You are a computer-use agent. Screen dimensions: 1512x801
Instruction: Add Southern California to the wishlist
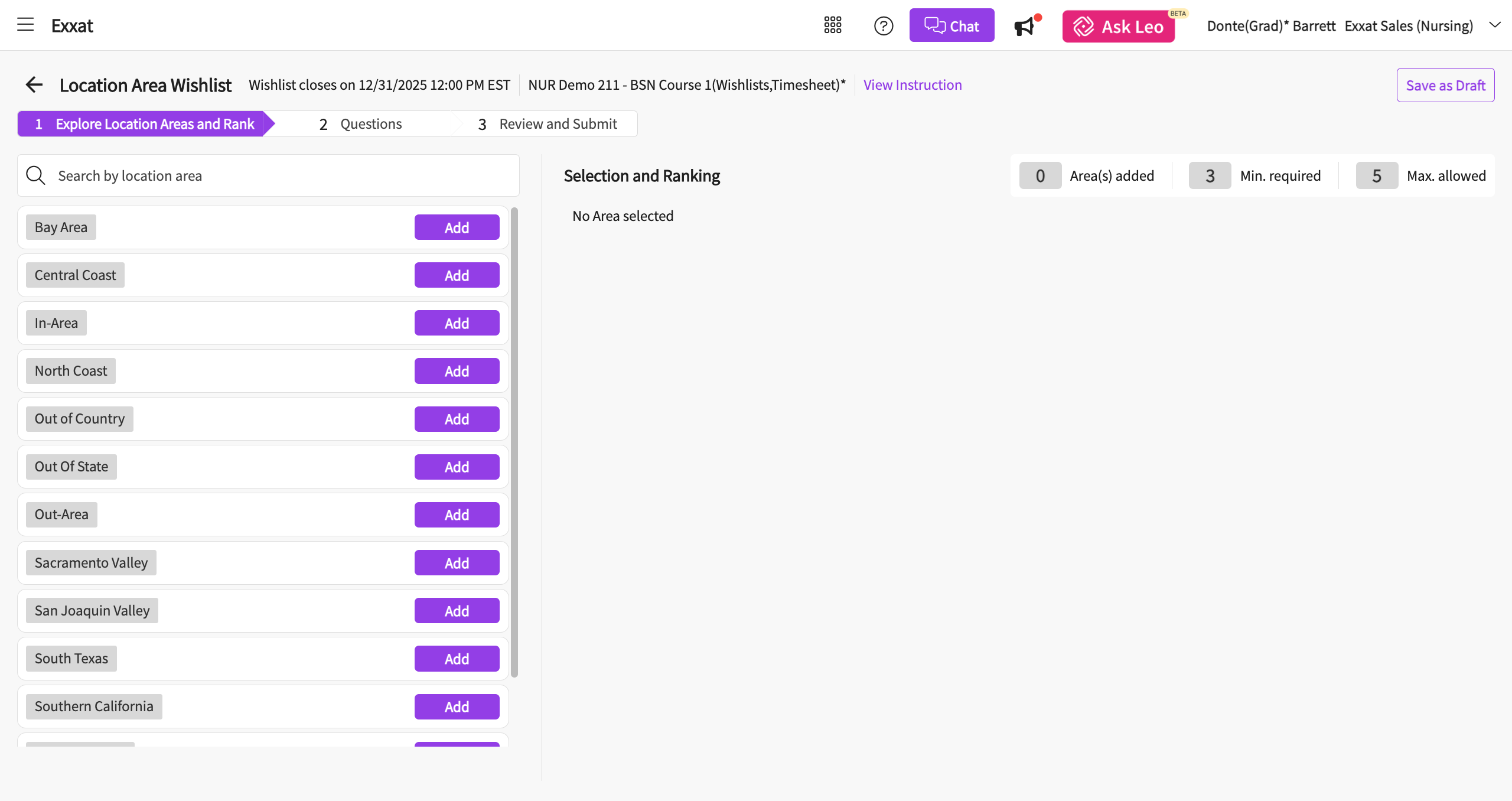457,706
